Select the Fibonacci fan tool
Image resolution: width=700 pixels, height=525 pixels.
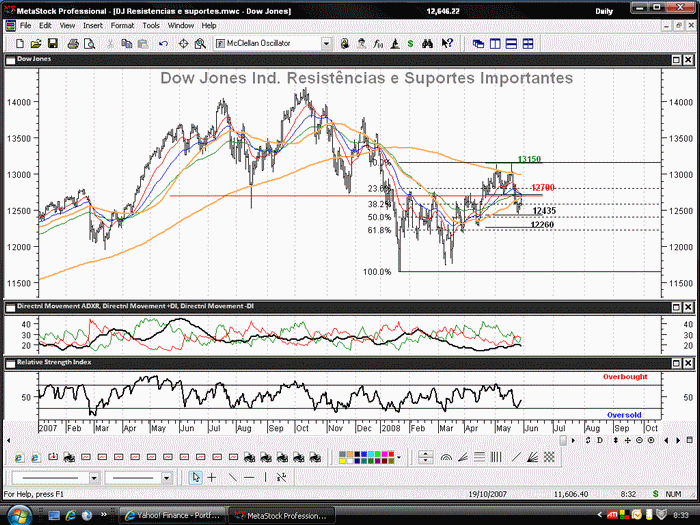462,457
